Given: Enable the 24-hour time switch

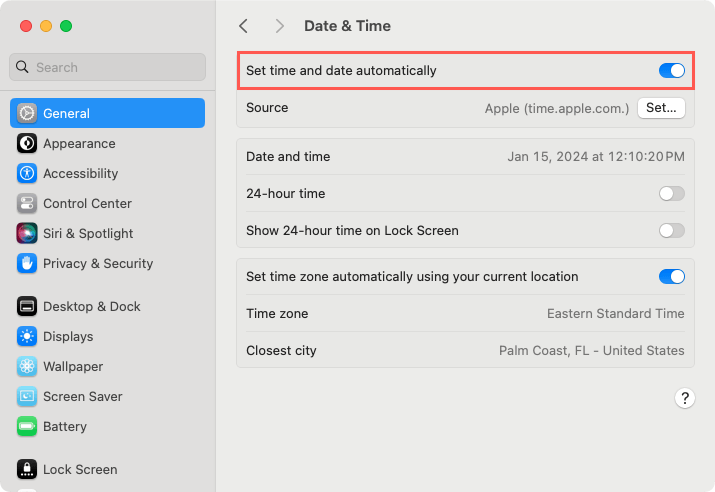Looking at the screenshot, I should pos(671,193).
